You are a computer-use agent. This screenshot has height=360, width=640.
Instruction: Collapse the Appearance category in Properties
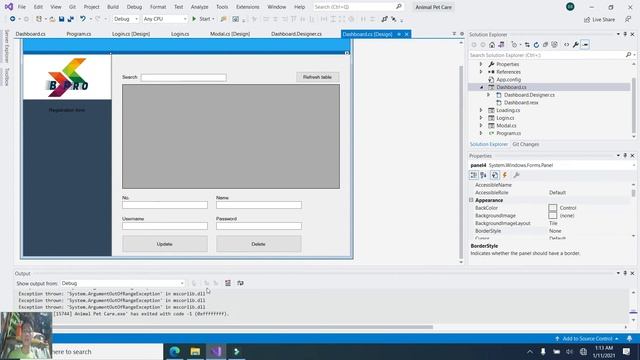(x=471, y=200)
